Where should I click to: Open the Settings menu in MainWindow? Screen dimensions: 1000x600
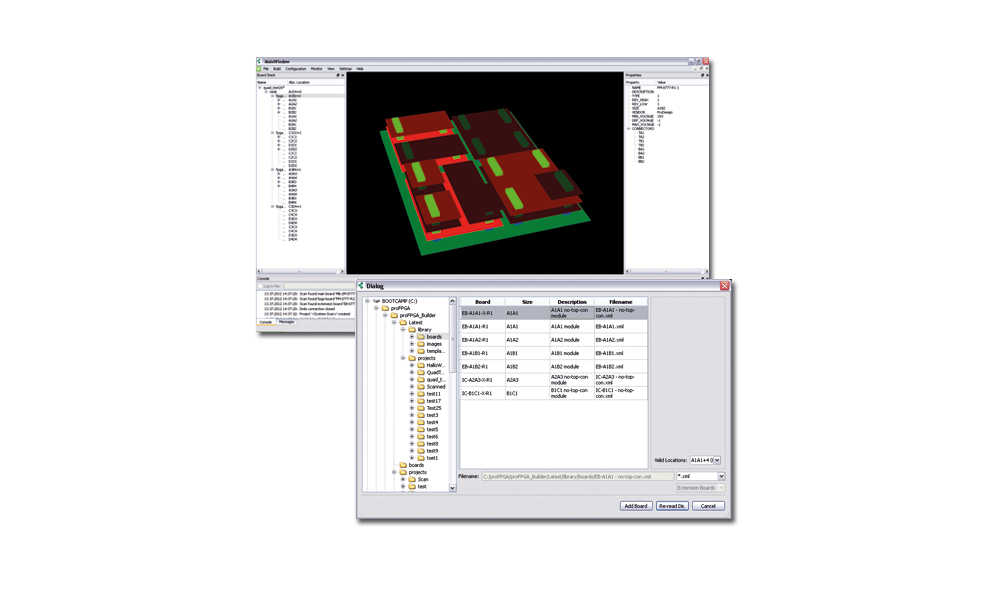[345, 68]
